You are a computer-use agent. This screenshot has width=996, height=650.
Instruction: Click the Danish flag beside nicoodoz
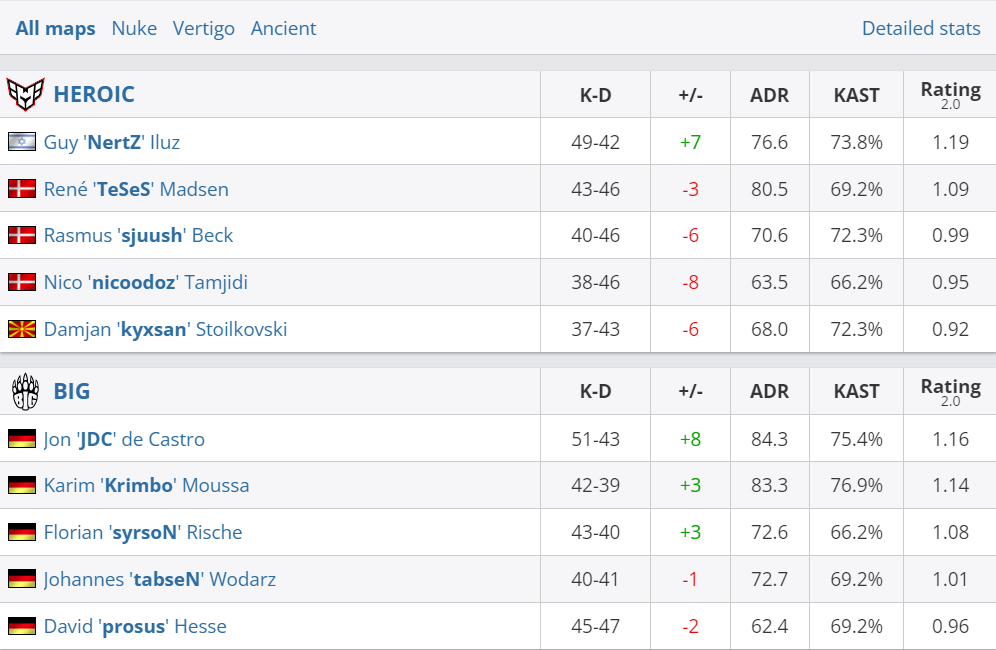click(22, 282)
